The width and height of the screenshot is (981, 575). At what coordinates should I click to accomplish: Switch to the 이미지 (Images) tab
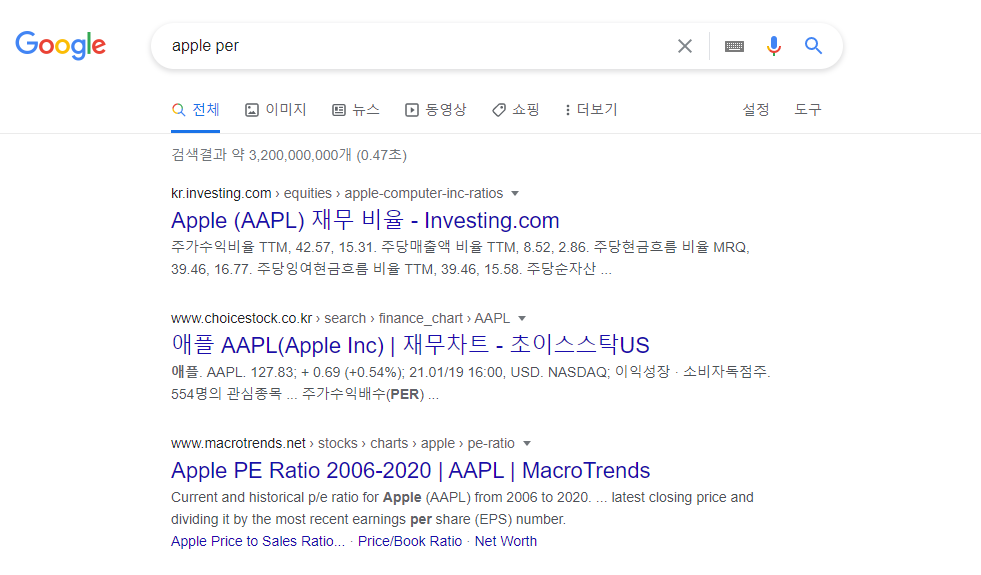pyautogui.click(x=275, y=110)
